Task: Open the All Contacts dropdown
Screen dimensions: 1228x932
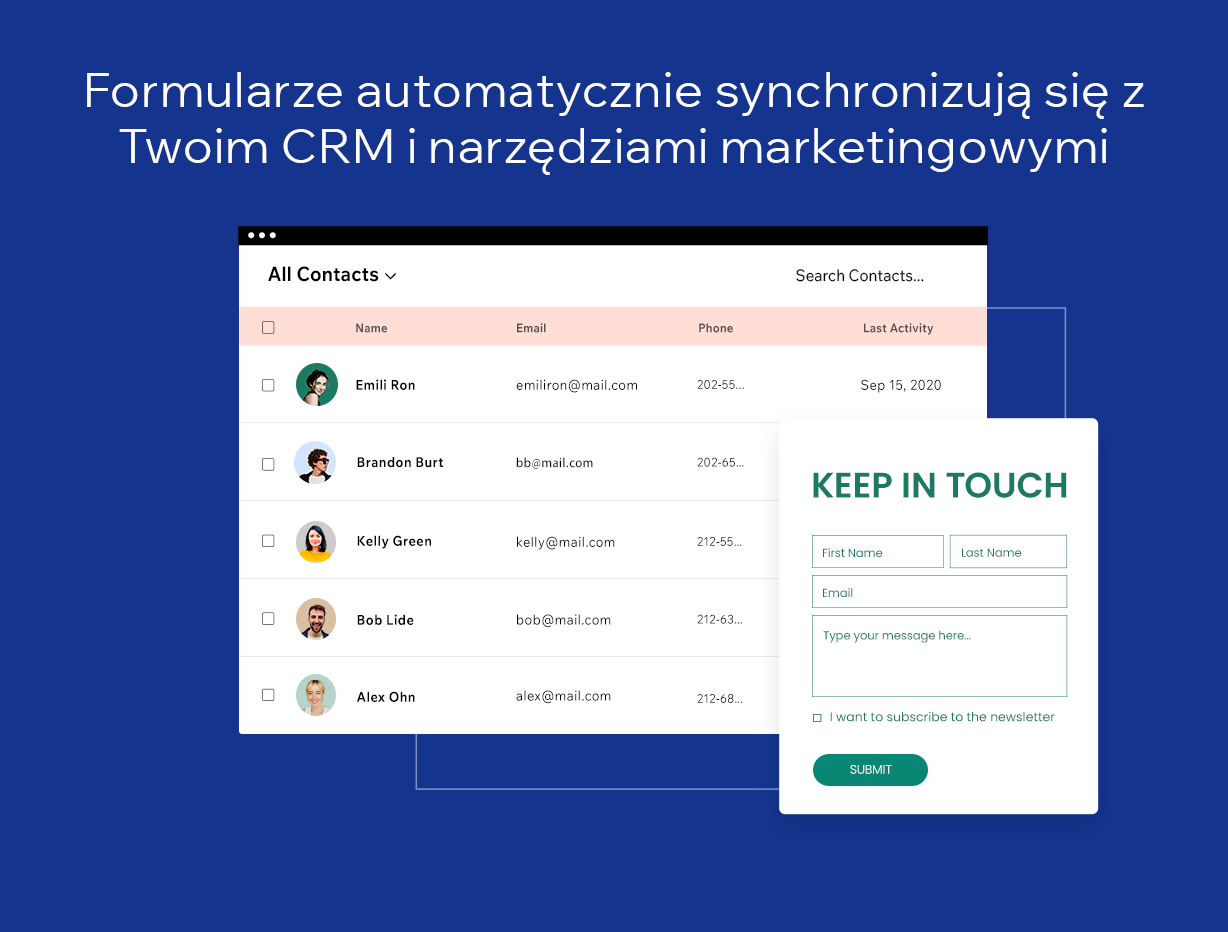Action: 332,275
